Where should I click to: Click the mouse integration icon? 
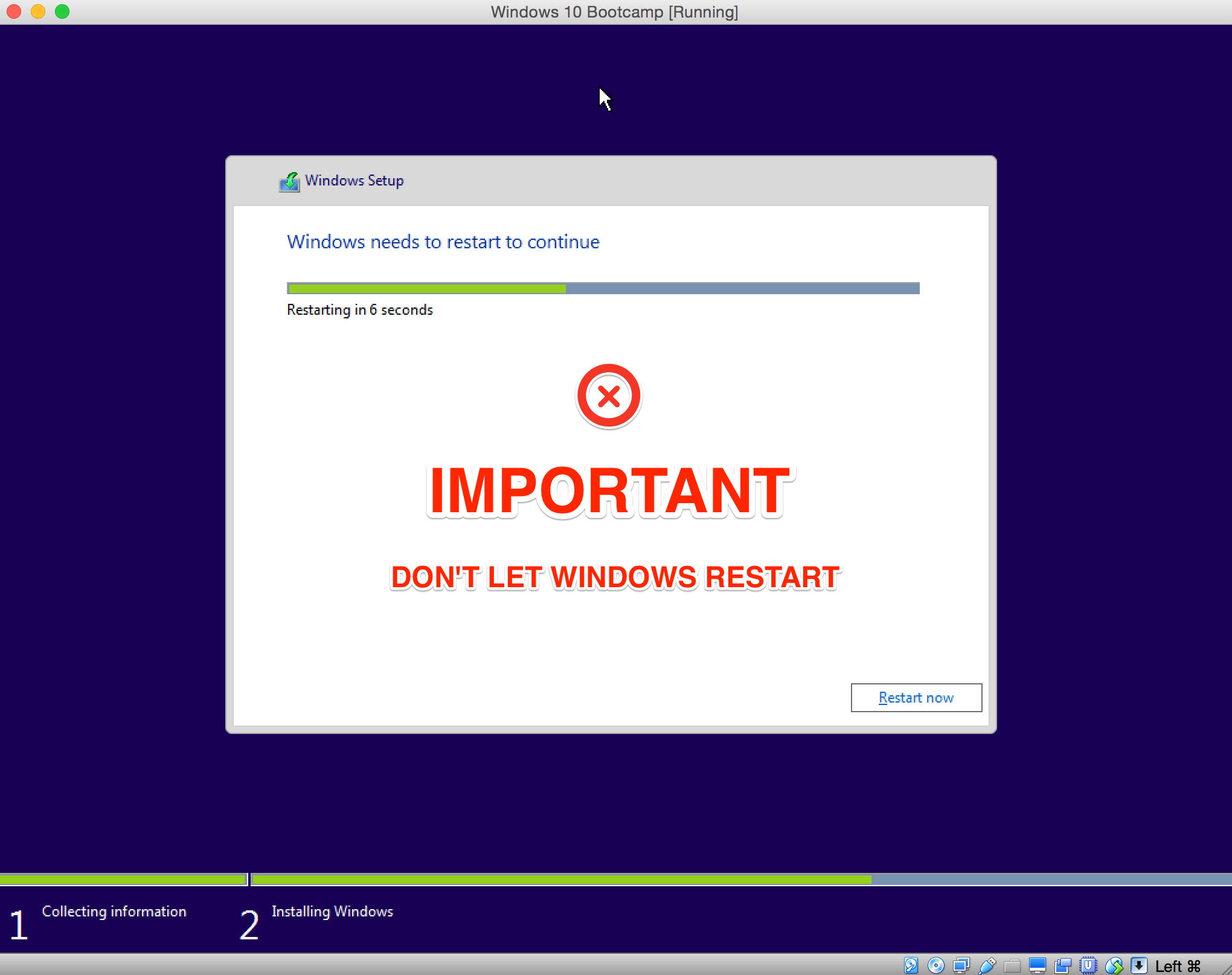(1114, 965)
